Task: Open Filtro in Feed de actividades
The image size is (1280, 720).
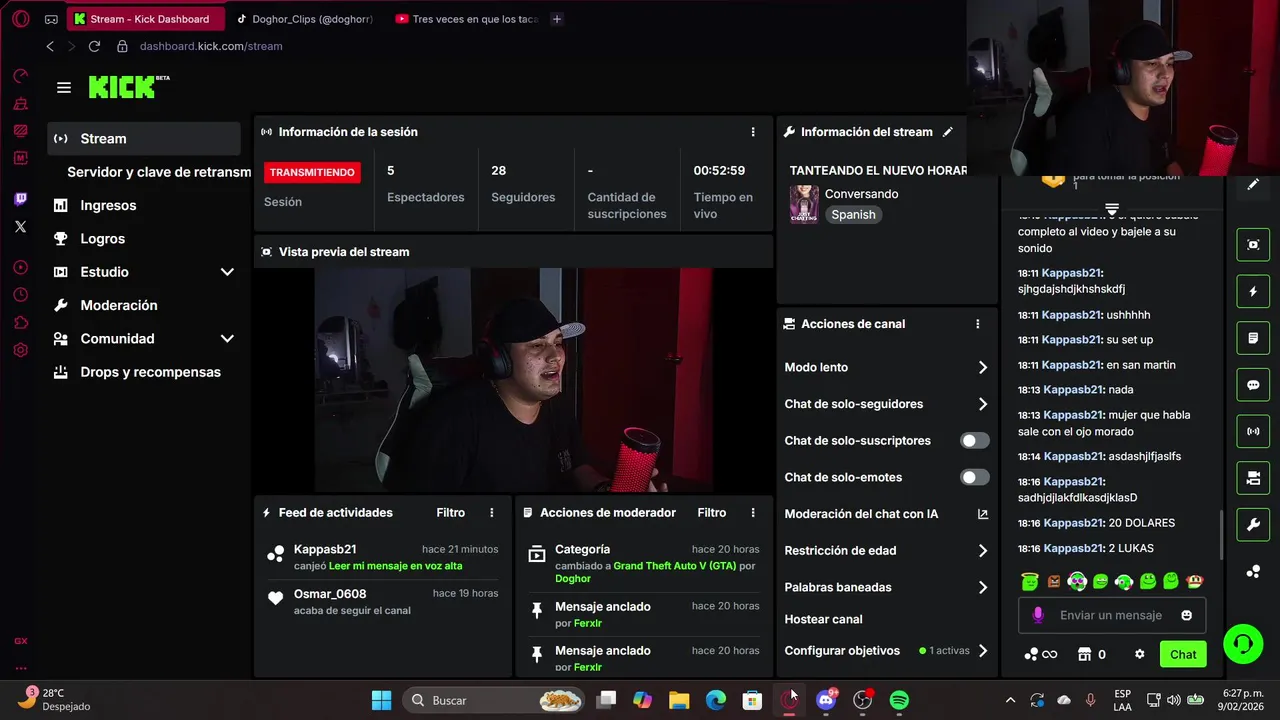Action: point(451,513)
